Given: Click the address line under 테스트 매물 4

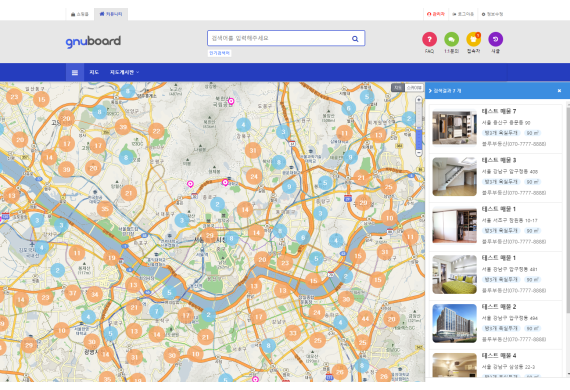Looking at the screenshot, I should pos(508,367).
